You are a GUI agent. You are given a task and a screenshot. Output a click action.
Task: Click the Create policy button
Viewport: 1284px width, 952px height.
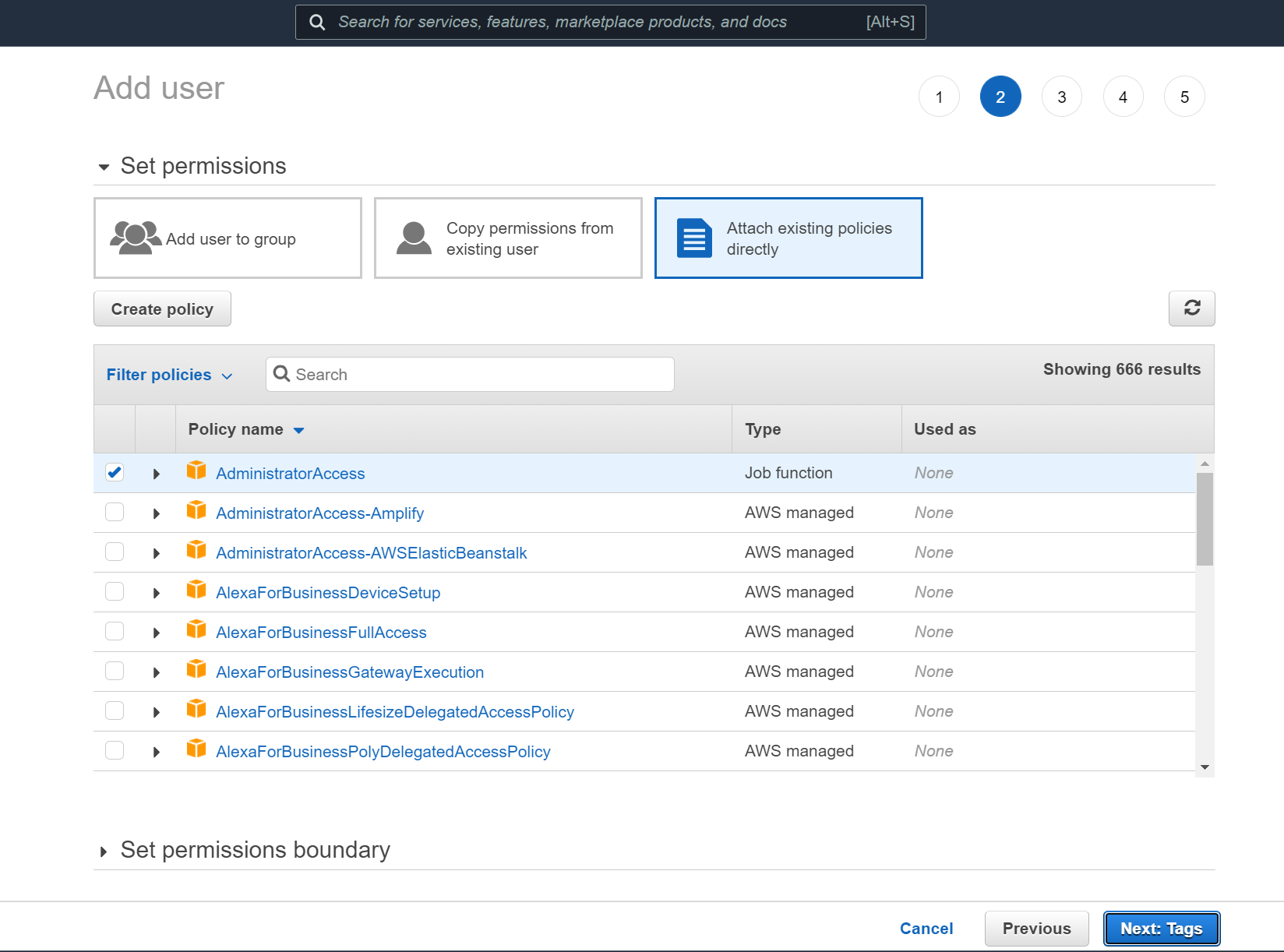(x=162, y=309)
